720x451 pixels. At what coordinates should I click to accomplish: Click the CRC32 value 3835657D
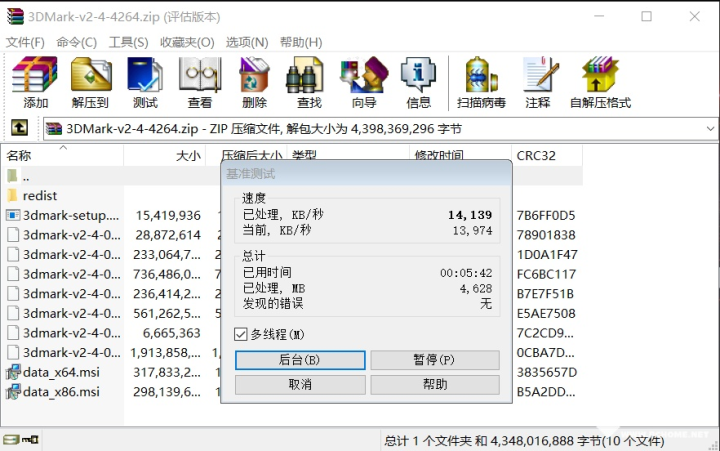coord(546,372)
